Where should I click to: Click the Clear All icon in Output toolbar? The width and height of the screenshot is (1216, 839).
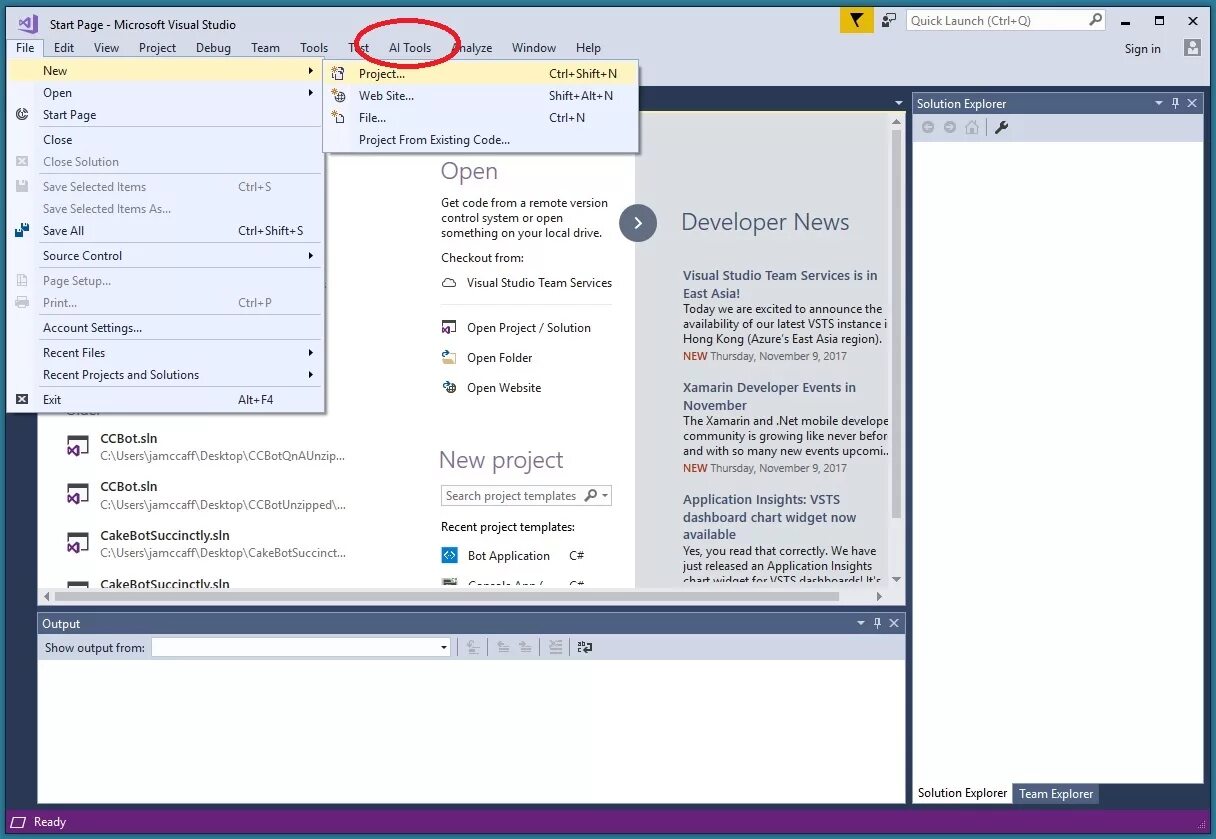coord(555,647)
